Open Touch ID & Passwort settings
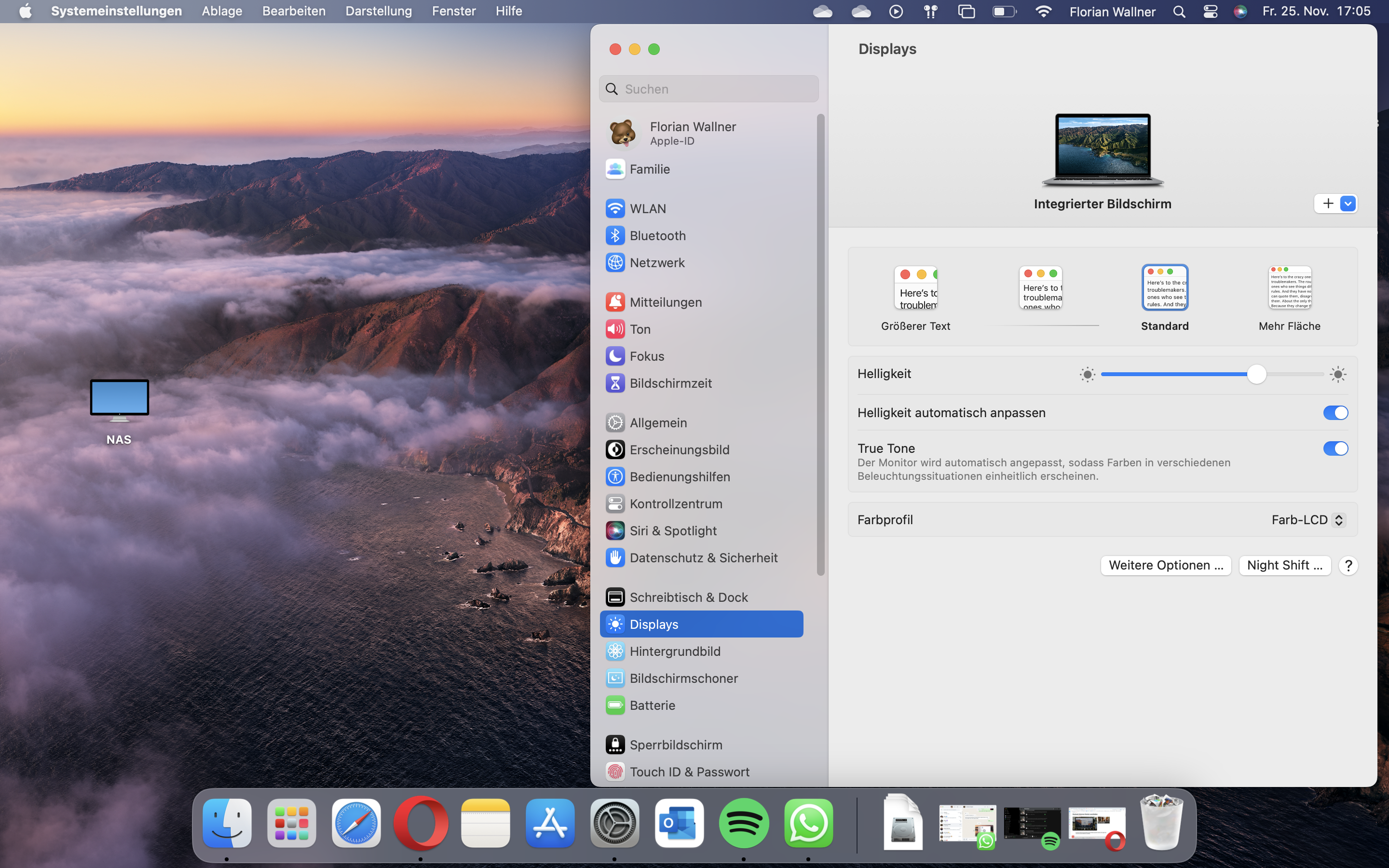The height and width of the screenshot is (868, 1389). click(x=689, y=772)
